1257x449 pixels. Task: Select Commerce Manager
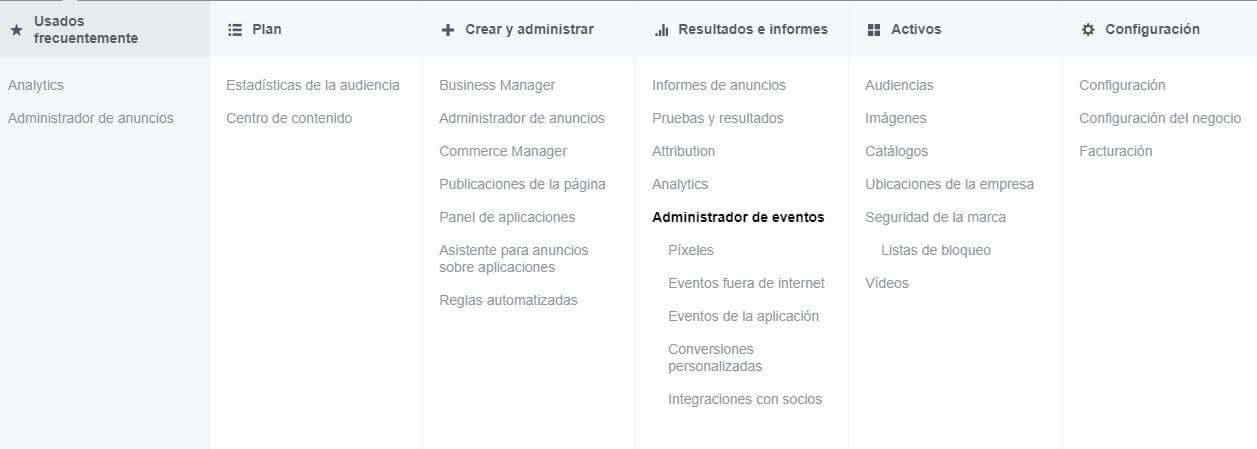503,151
